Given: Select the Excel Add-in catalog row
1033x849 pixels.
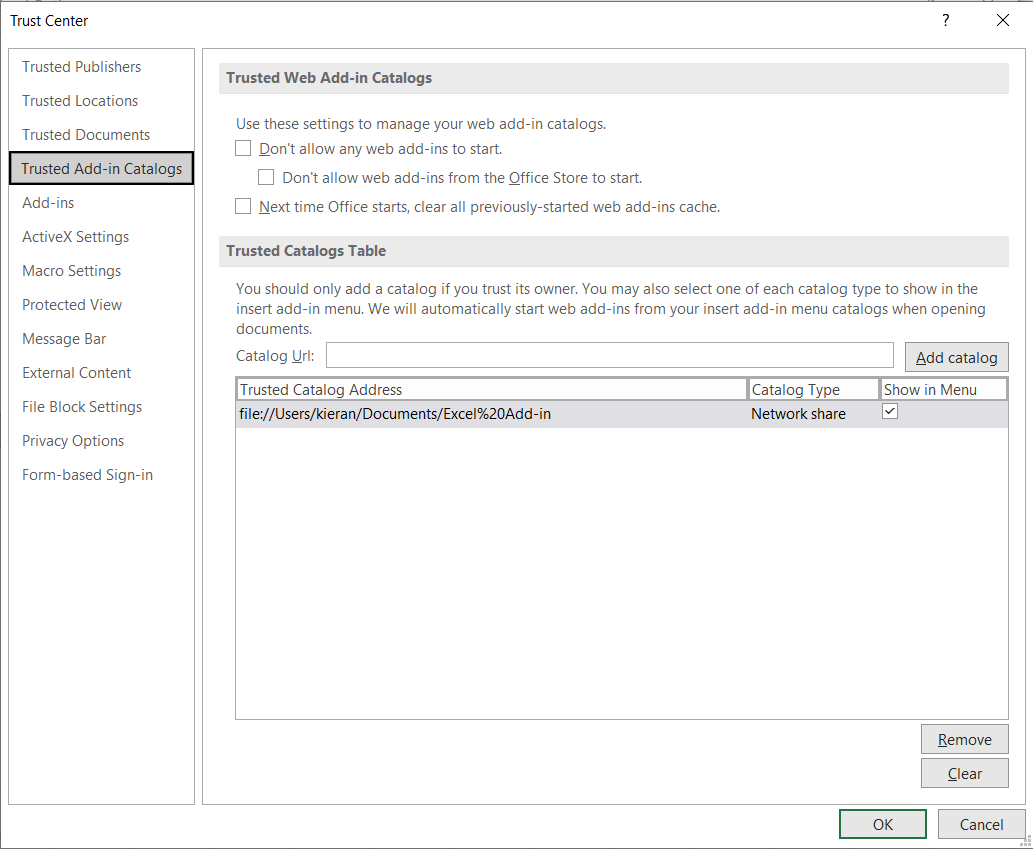Looking at the screenshot, I should [490, 414].
